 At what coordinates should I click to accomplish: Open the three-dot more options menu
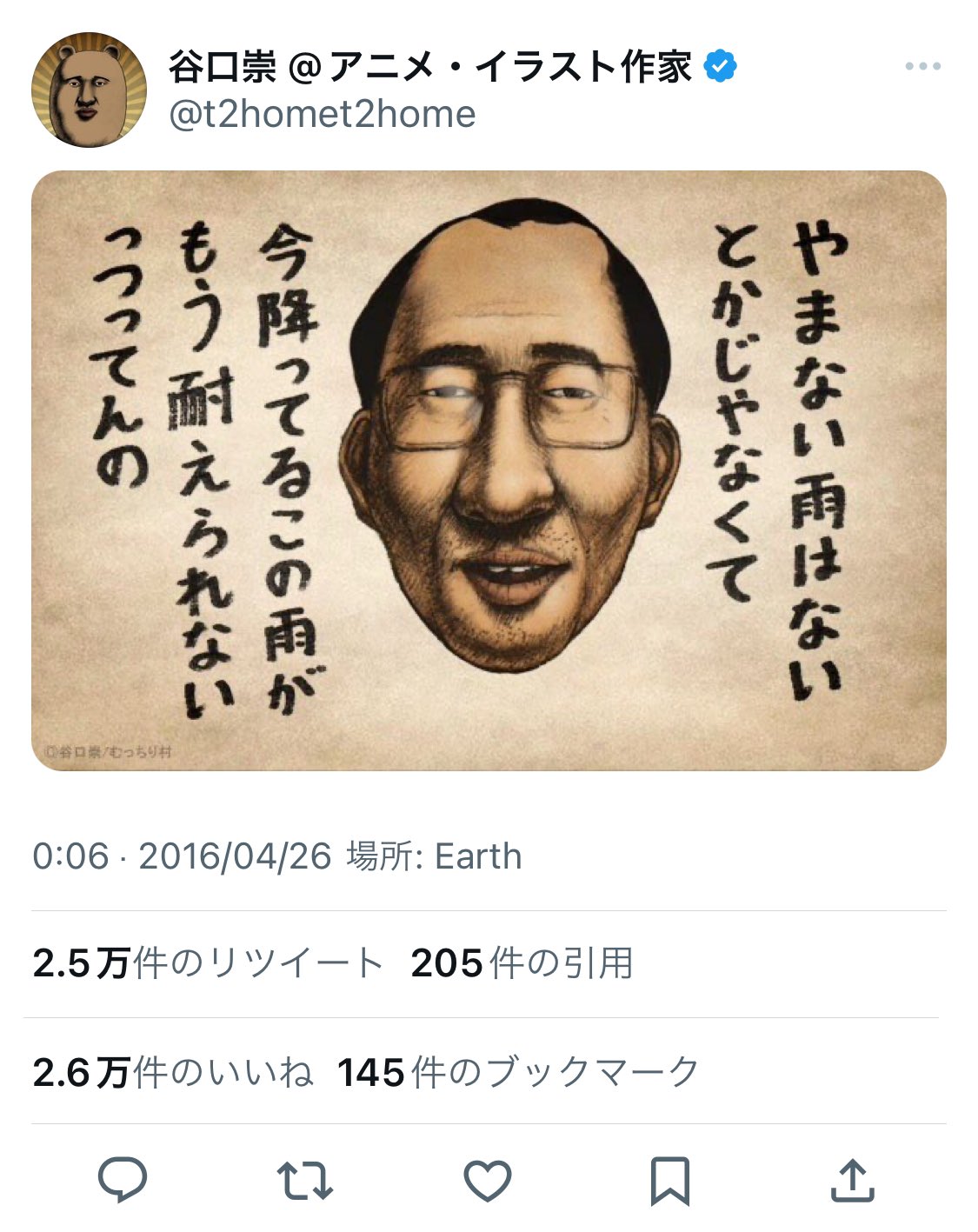pyautogui.click(x=922, y=66)
